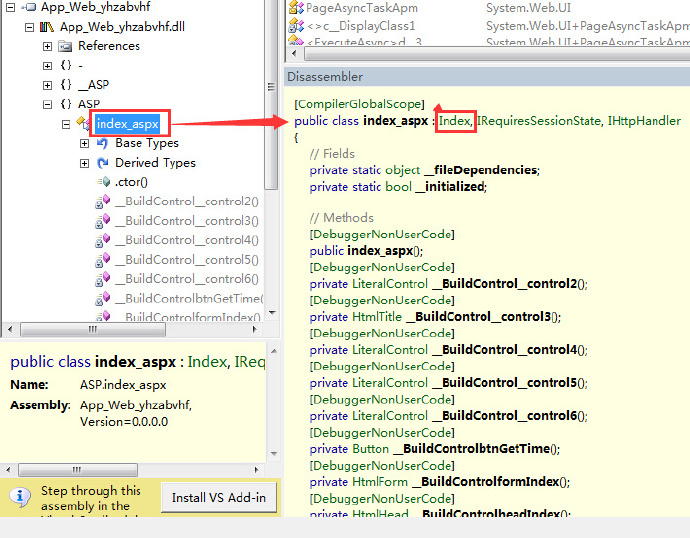The image size is (690, 538).
Task: Click the index_aspx class icon
Action: click(x=83, y=123)
